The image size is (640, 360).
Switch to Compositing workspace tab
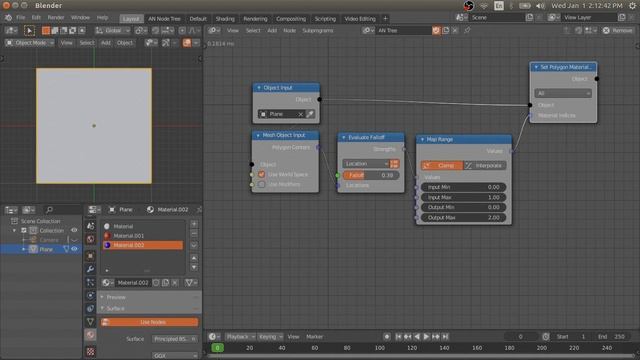coord(291,19)
